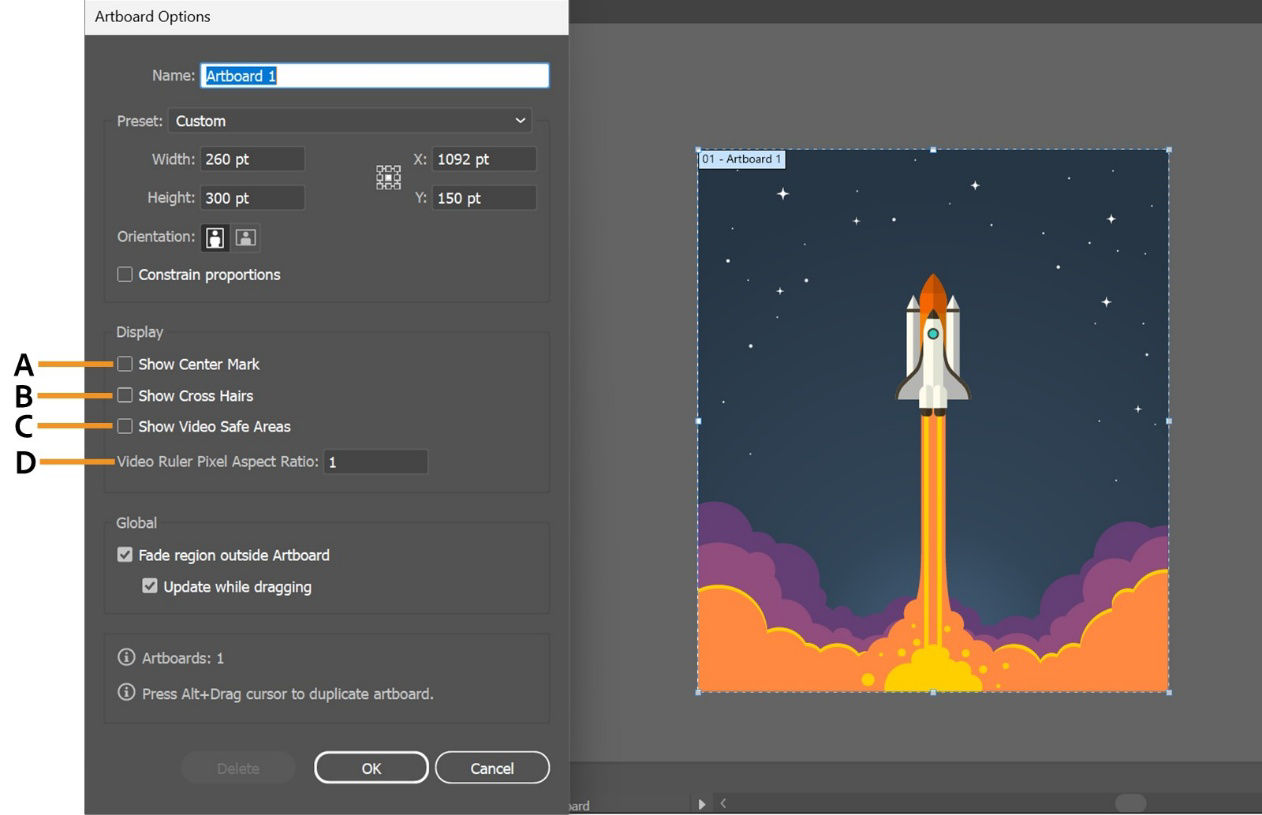This screenshot has width=1262, height=815.
Task: Click the 01 - Artboard 1 label
Action: pos(741,159)
